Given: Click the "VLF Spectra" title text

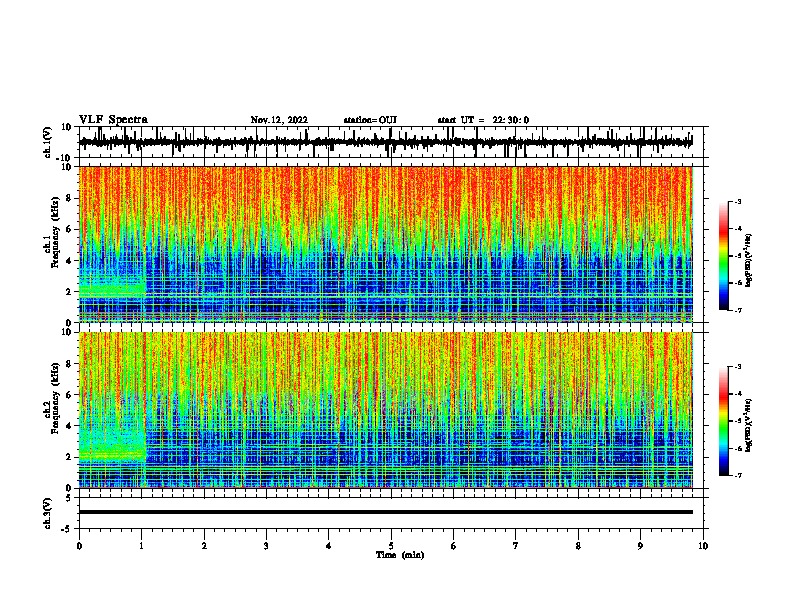Looking at the screenshot, I should click(113, 120).
